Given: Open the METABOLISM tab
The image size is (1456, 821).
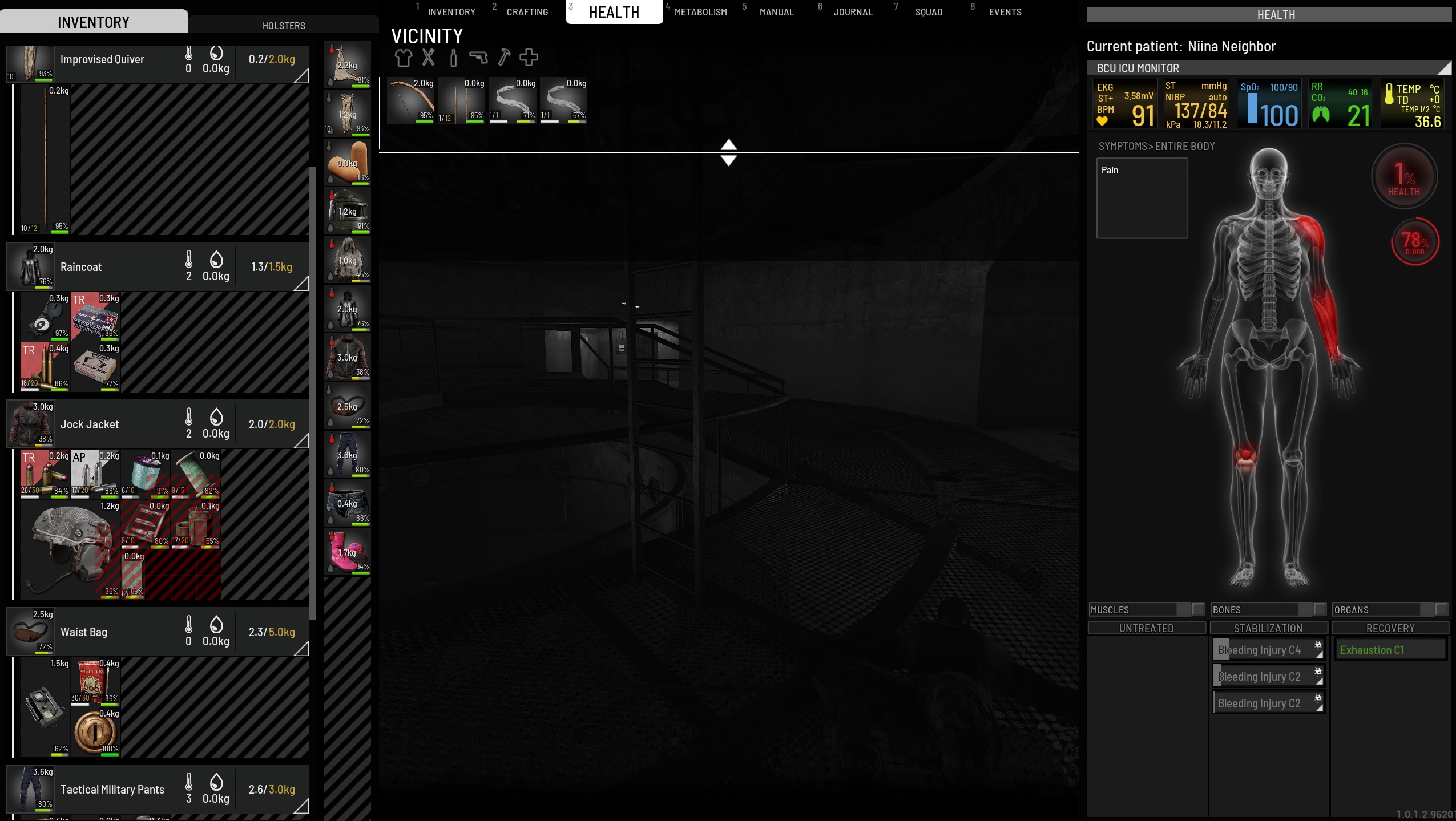Looking at the screenshot, I should coord(700,12).
